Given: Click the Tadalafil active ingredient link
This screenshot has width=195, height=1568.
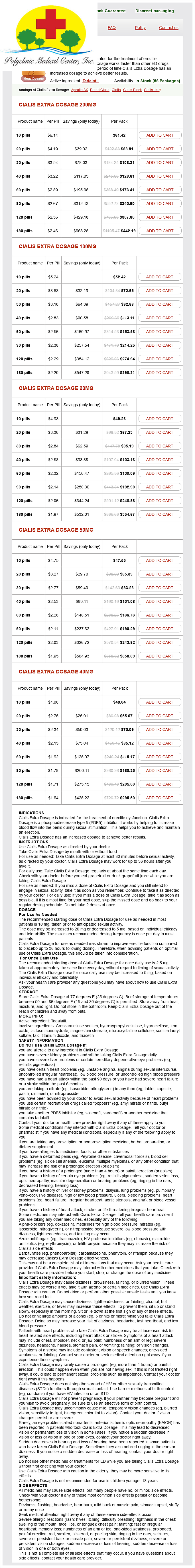Looking at the screenshot, I should 90,81.
